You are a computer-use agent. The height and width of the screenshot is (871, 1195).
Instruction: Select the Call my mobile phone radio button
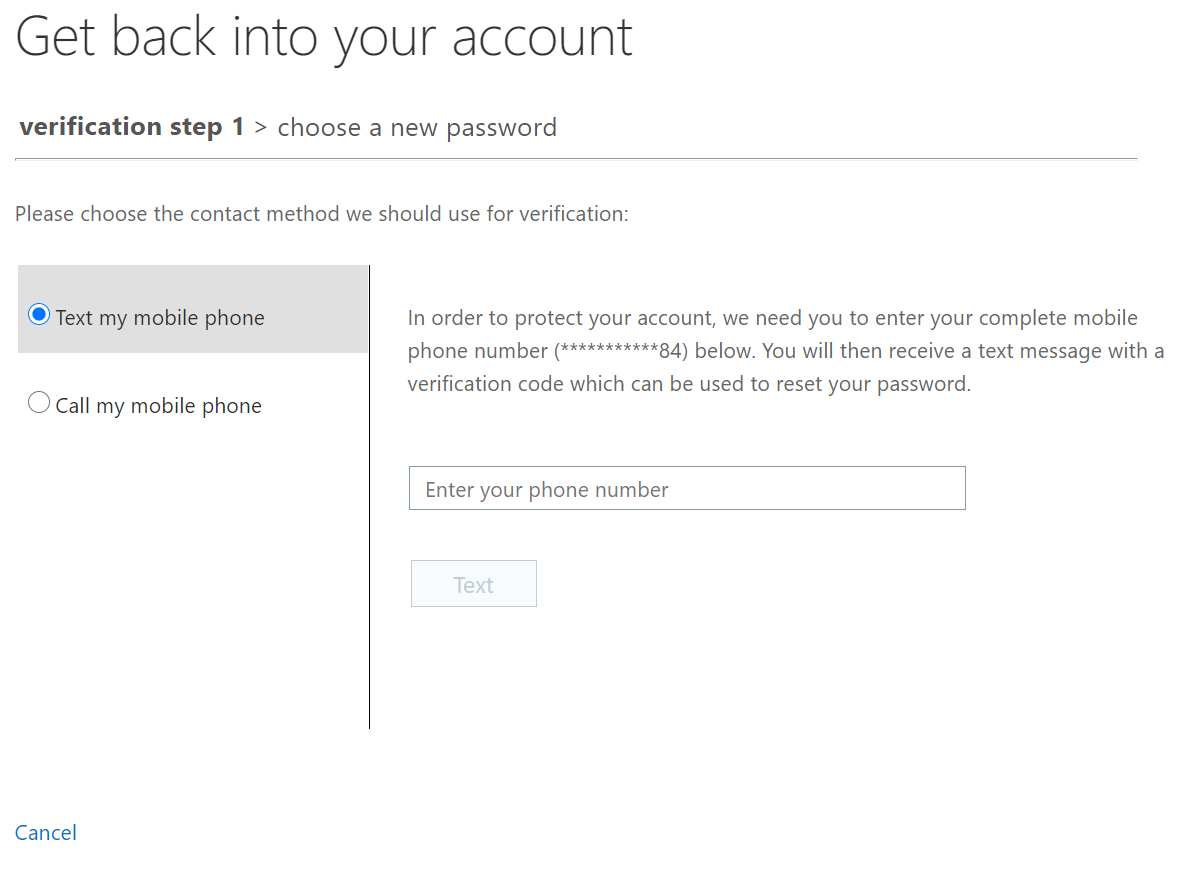click(x=39, y=402)
